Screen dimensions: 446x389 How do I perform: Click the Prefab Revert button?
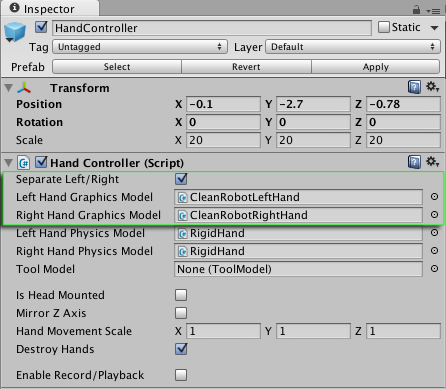tap(246, 67)
